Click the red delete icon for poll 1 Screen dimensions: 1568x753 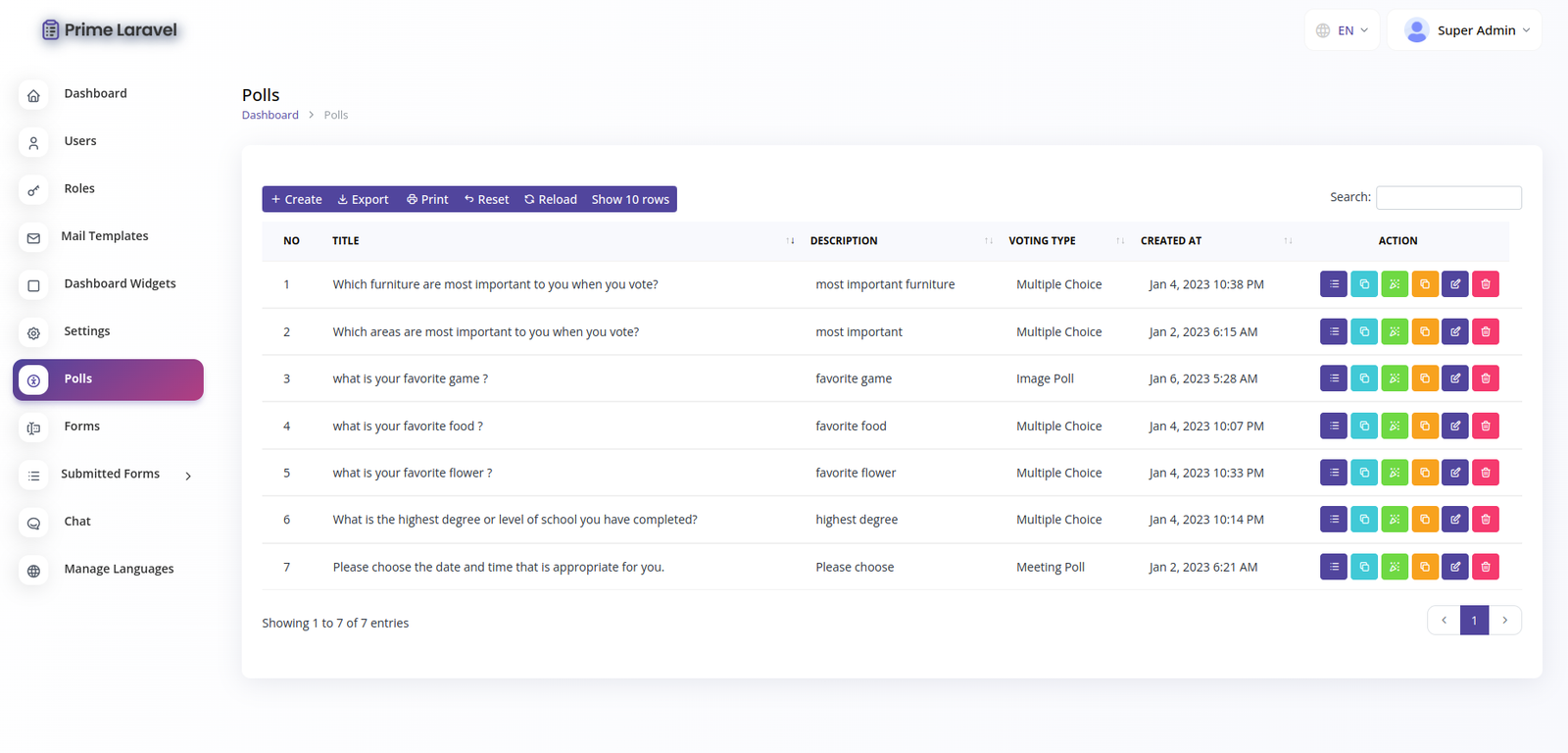tap(1486, 284)
